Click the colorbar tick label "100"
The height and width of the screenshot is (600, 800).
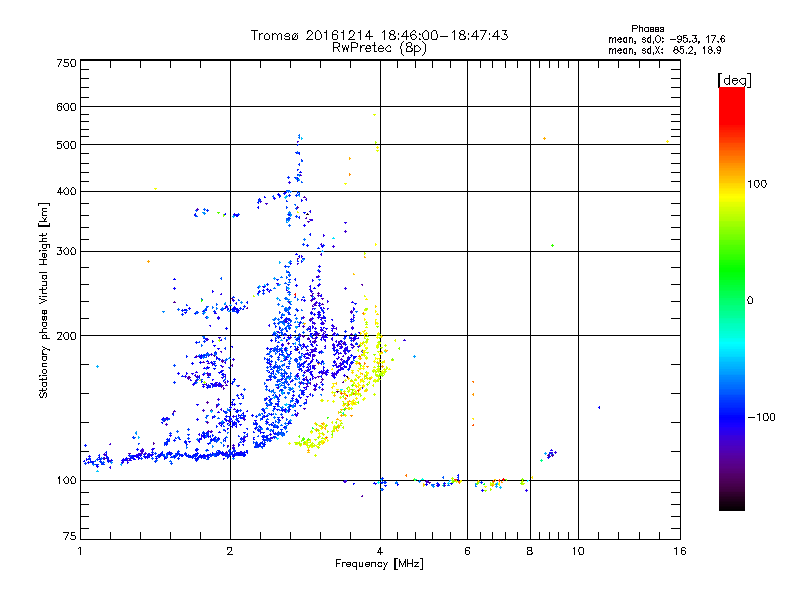coord(757,184)
